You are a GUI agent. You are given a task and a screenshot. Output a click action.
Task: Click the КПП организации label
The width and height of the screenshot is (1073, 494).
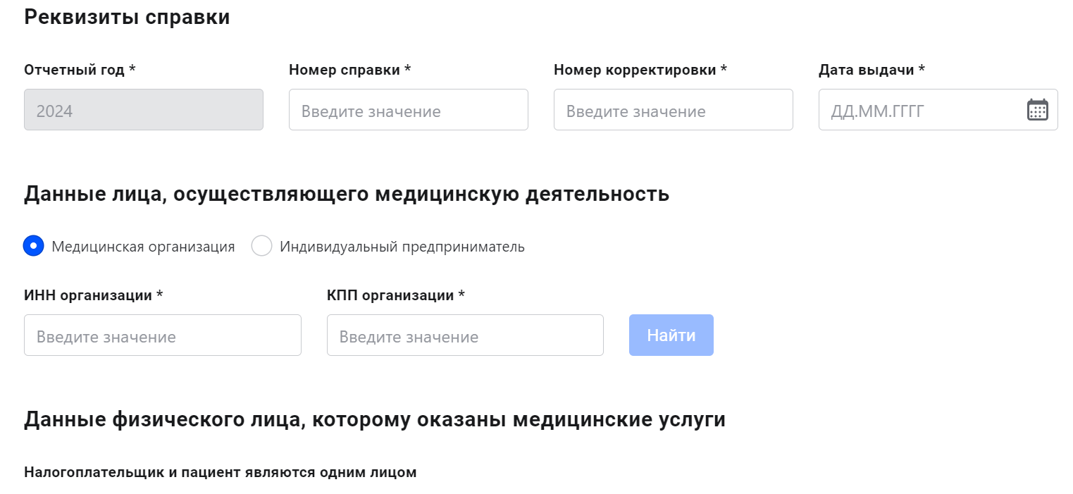pyautogui.click(x=396, y=295)
